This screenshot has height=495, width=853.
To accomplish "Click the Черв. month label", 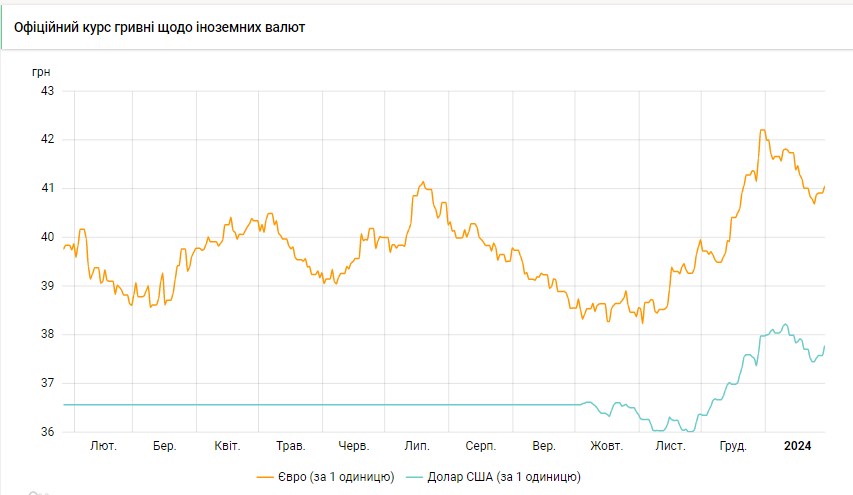I will pos(354,446).
